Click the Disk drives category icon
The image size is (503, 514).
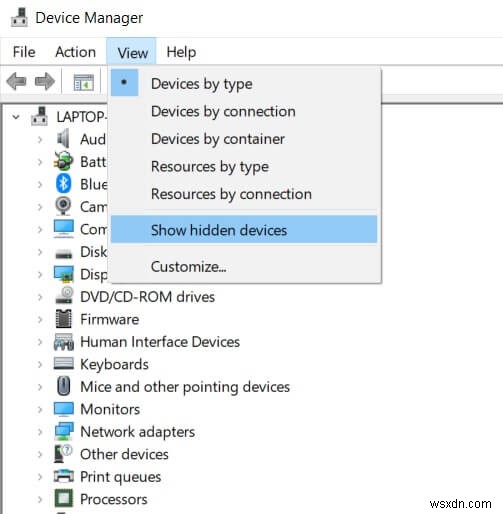[64, 254]
